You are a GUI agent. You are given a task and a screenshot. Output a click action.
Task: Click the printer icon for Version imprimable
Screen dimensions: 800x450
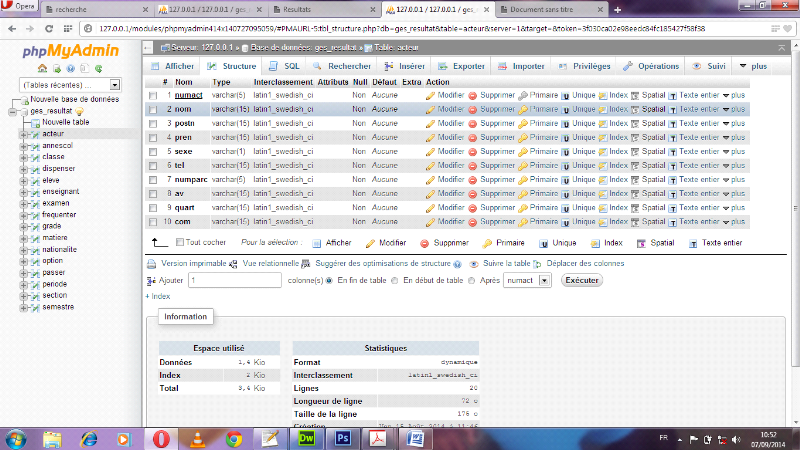(152, 264)
